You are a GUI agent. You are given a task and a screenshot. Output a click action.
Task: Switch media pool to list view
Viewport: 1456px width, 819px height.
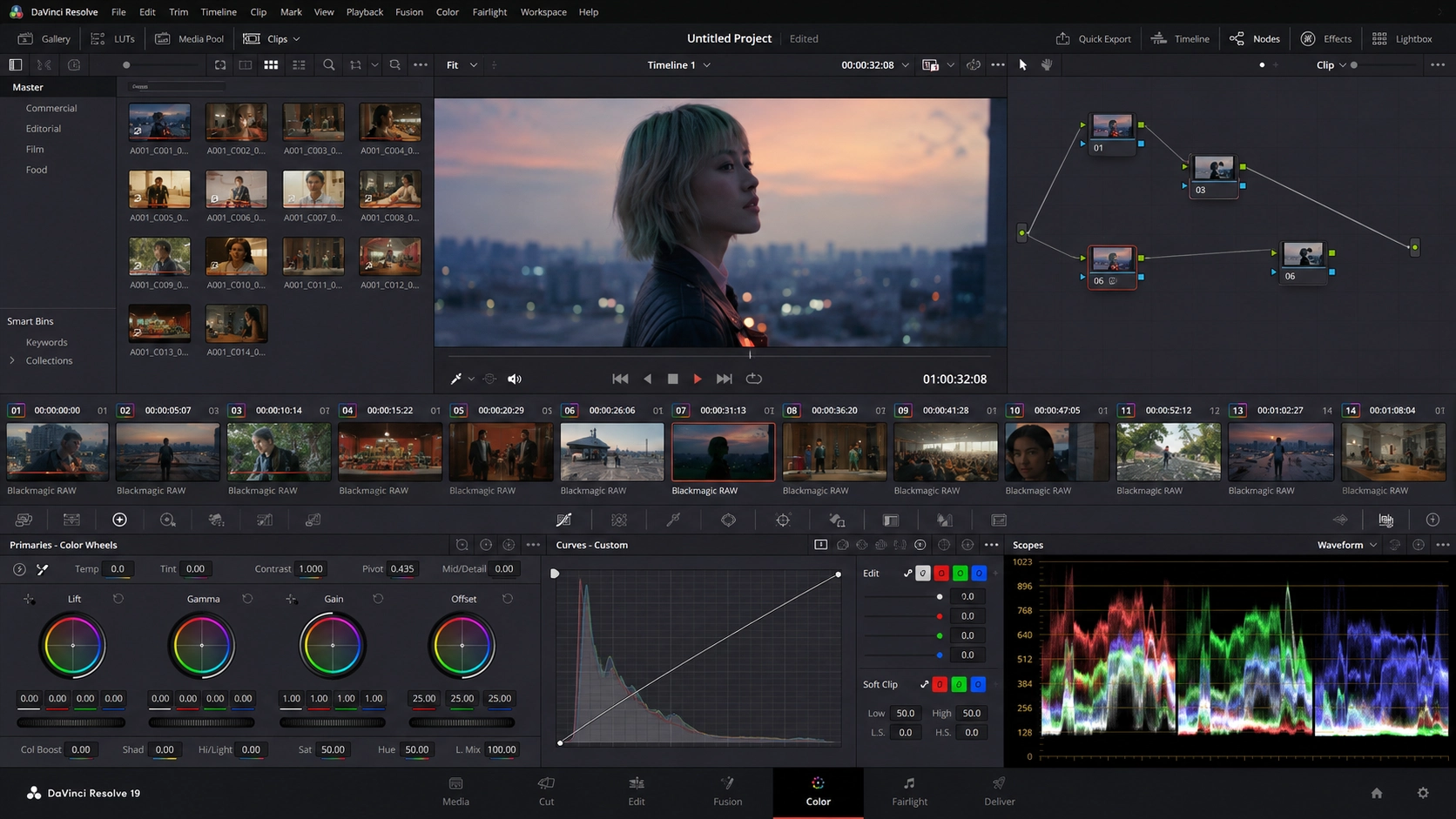(x=299, y=64)
